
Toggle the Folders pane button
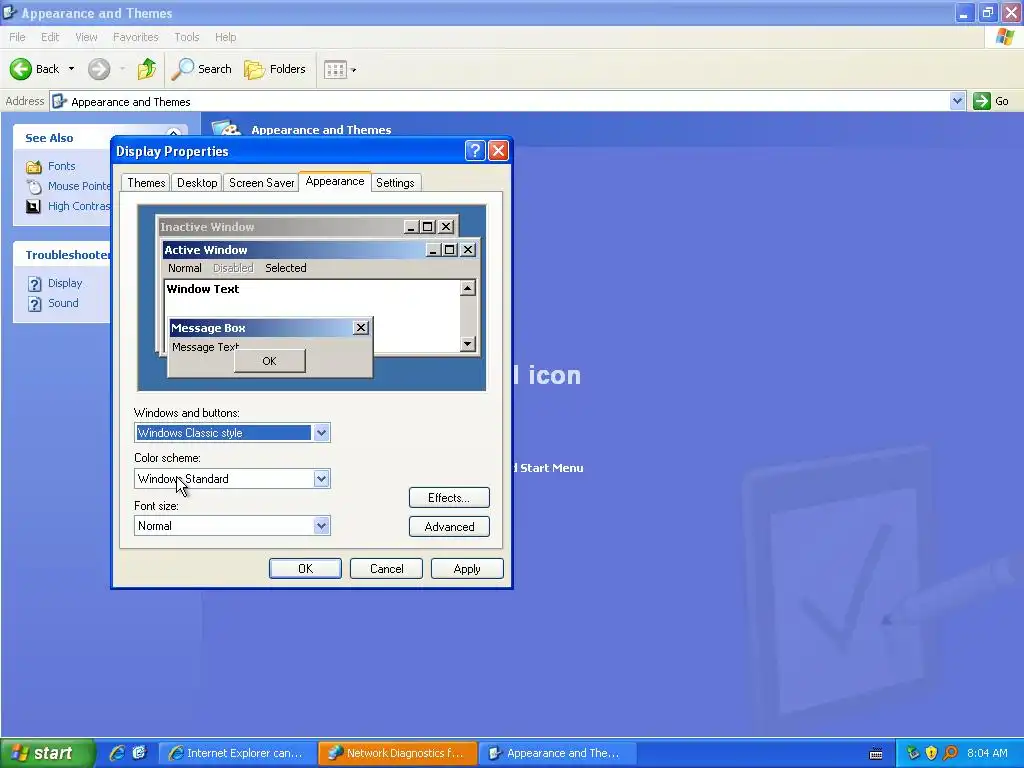pyautogui.click(x=275, y=69)
